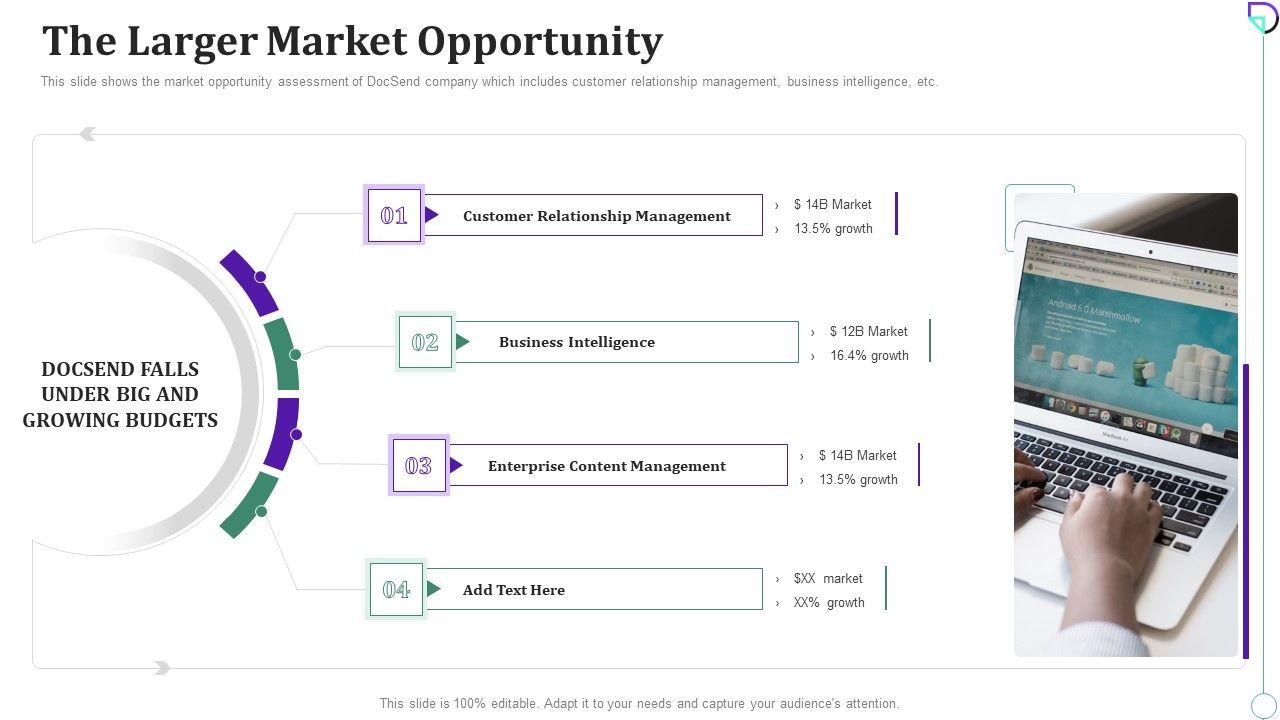
Task: Click the number 04 box
Action: (396, 590)
